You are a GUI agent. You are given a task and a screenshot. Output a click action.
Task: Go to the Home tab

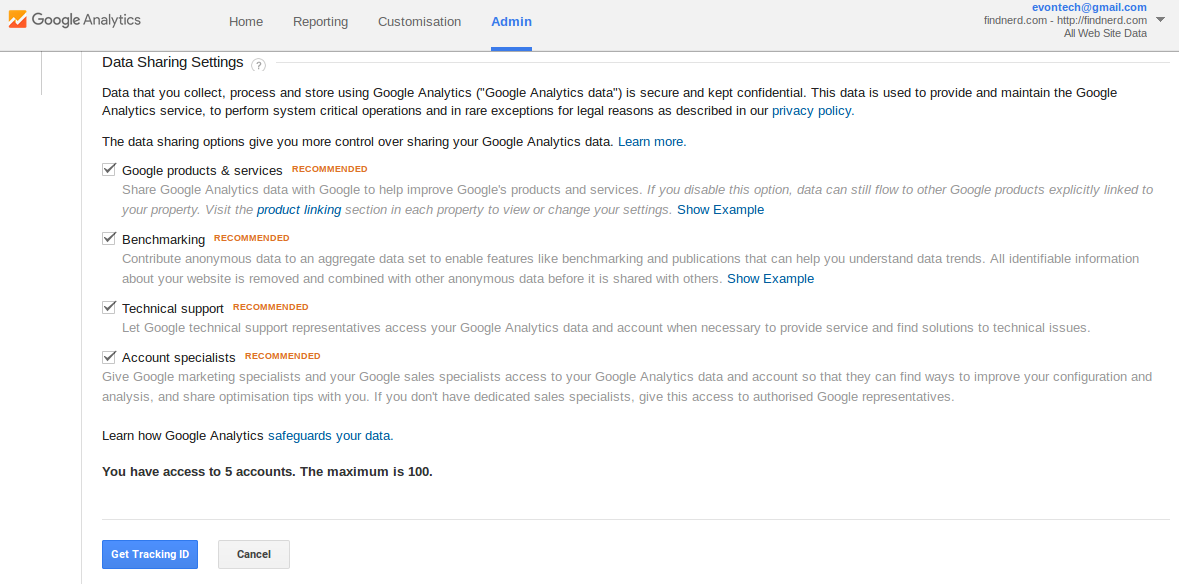pyautogui.click(x=246, y=22)
